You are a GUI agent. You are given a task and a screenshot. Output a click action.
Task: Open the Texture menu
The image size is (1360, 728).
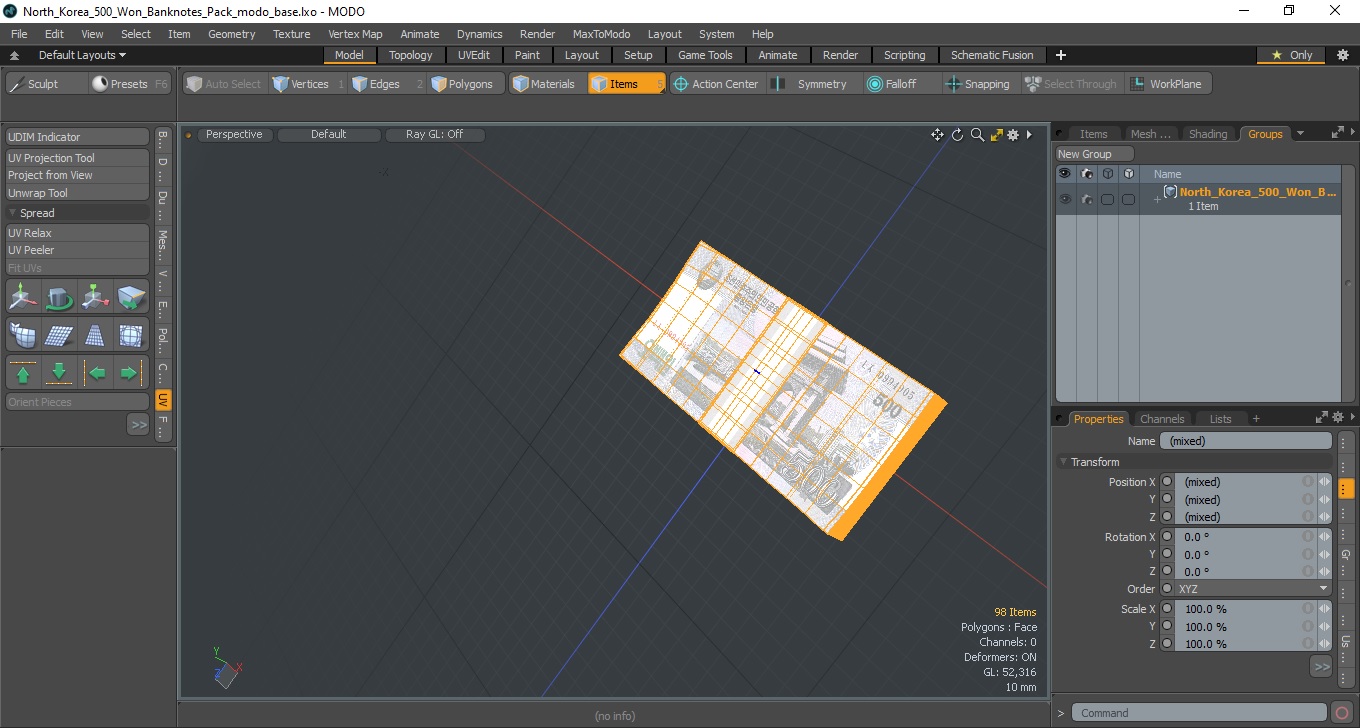tap(291, 34)
